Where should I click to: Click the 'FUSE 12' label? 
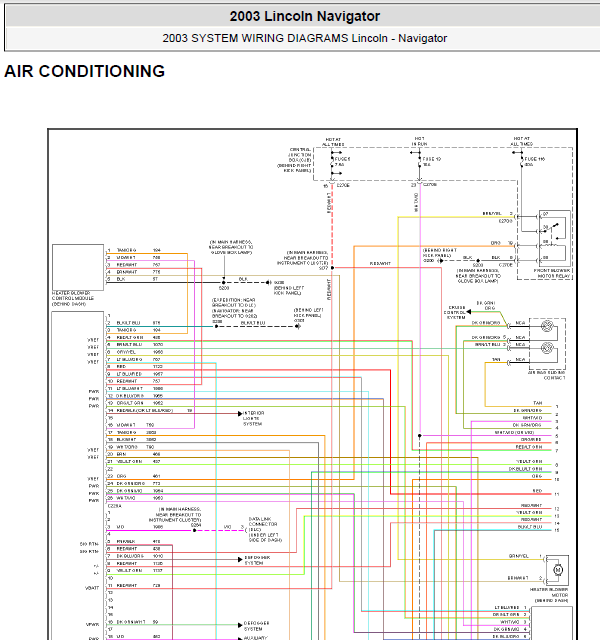point(431,159)
